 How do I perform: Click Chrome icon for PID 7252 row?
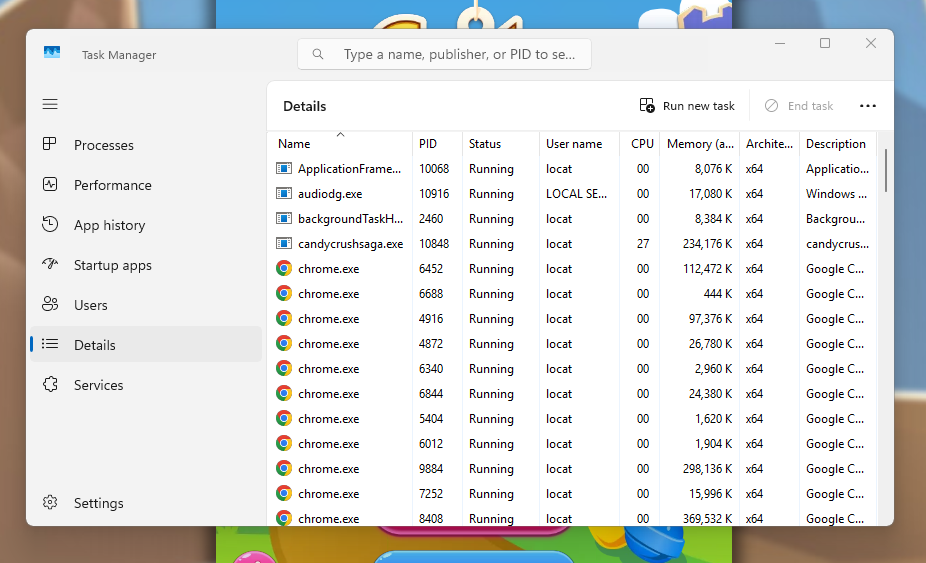[x=284, y=493]
